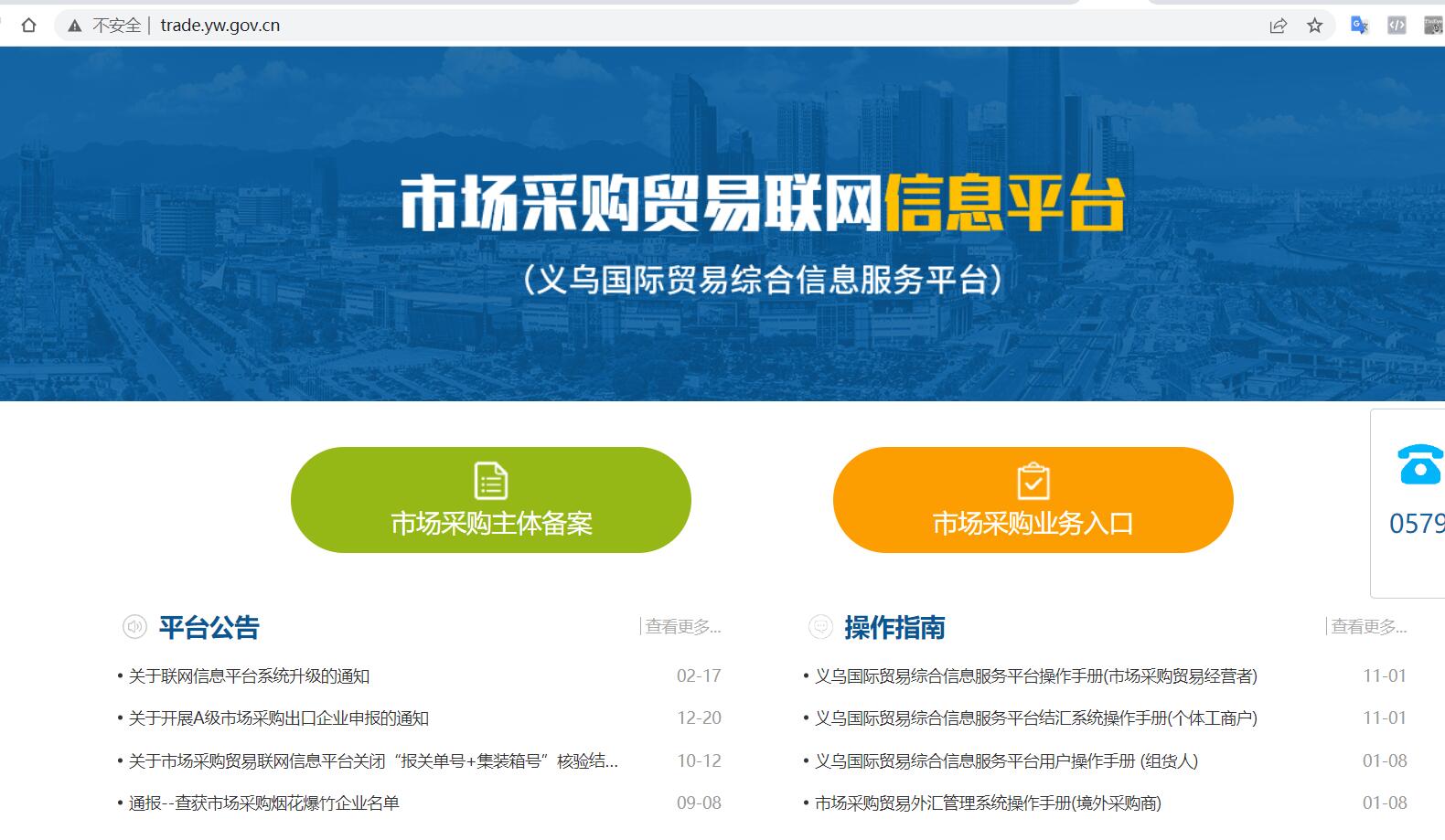Click the subtitle 义乌国际贸易综合信息服务平台
Screen dimensions: 1445x840
click(x=763, y=280)
